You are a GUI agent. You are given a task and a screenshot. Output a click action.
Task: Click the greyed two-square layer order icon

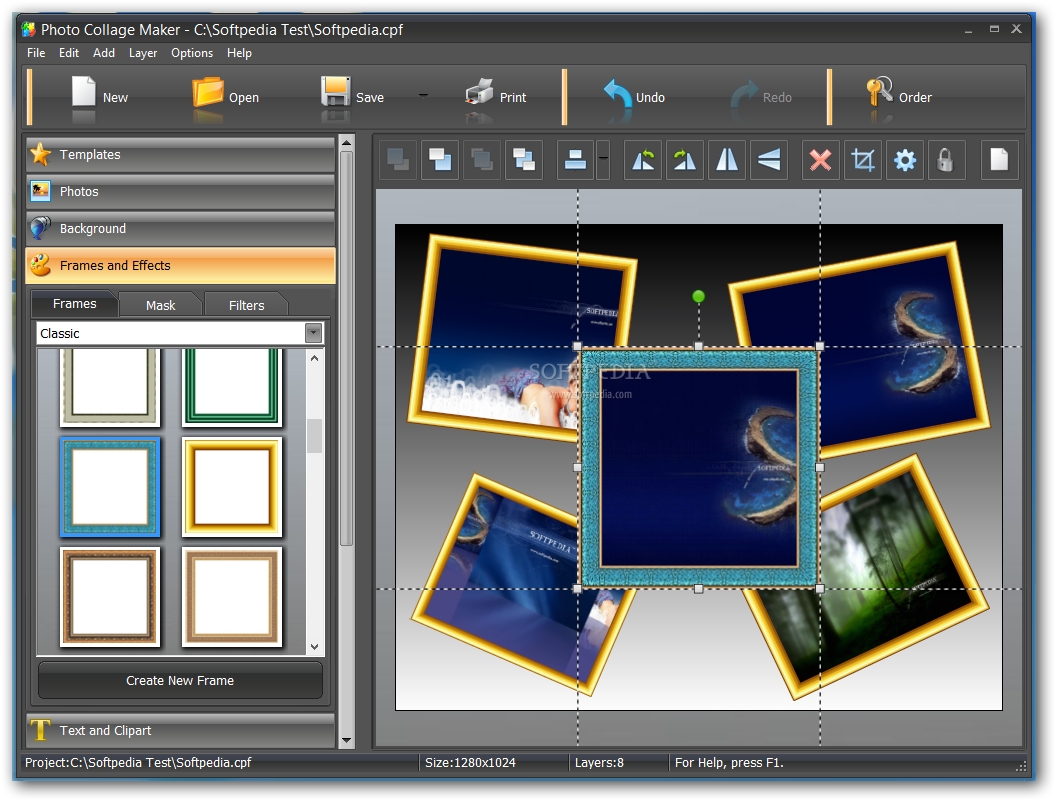click(398, 160)
